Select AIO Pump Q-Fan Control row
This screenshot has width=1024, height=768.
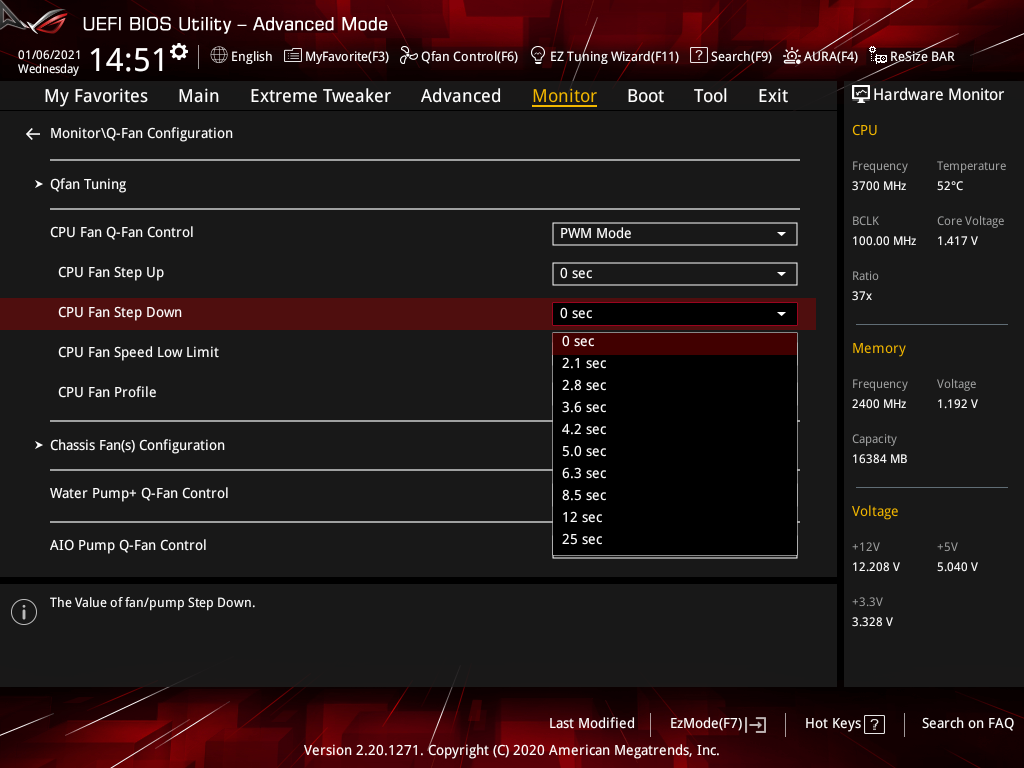click(128, 545)
